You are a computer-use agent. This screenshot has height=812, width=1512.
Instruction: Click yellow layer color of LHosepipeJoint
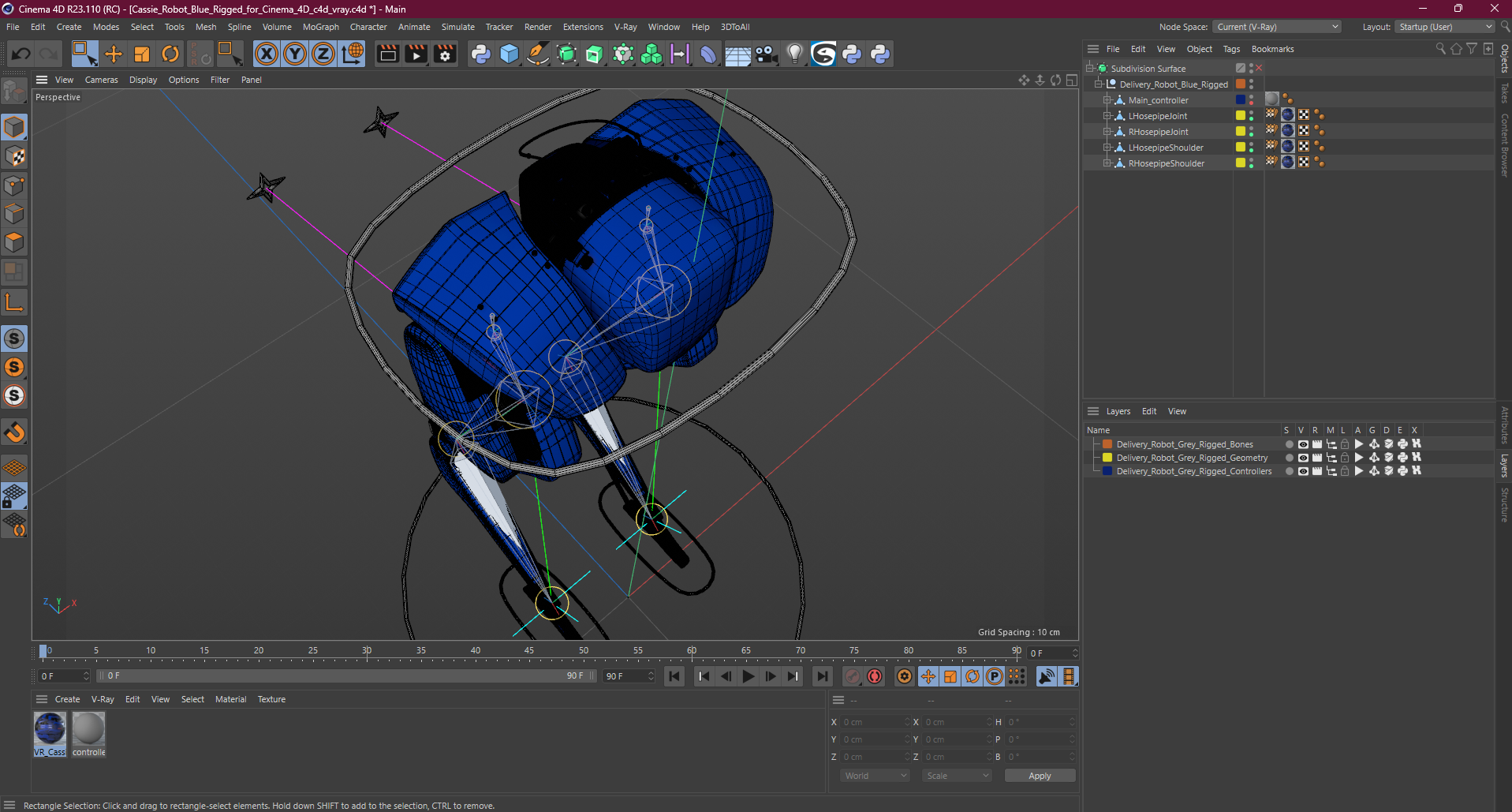tap(1241, 116)
